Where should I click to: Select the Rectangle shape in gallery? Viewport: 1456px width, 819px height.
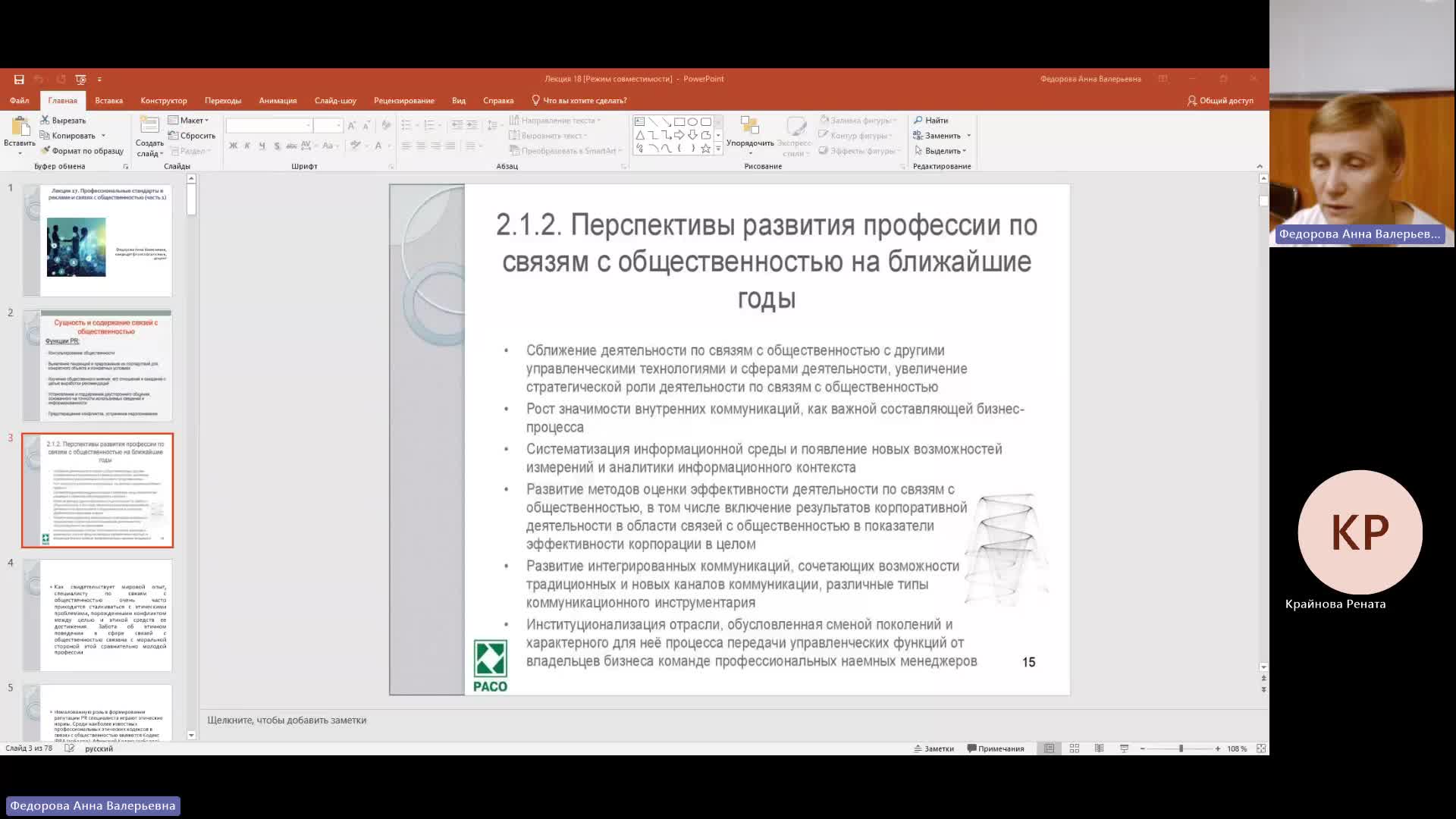click(679, 121)
